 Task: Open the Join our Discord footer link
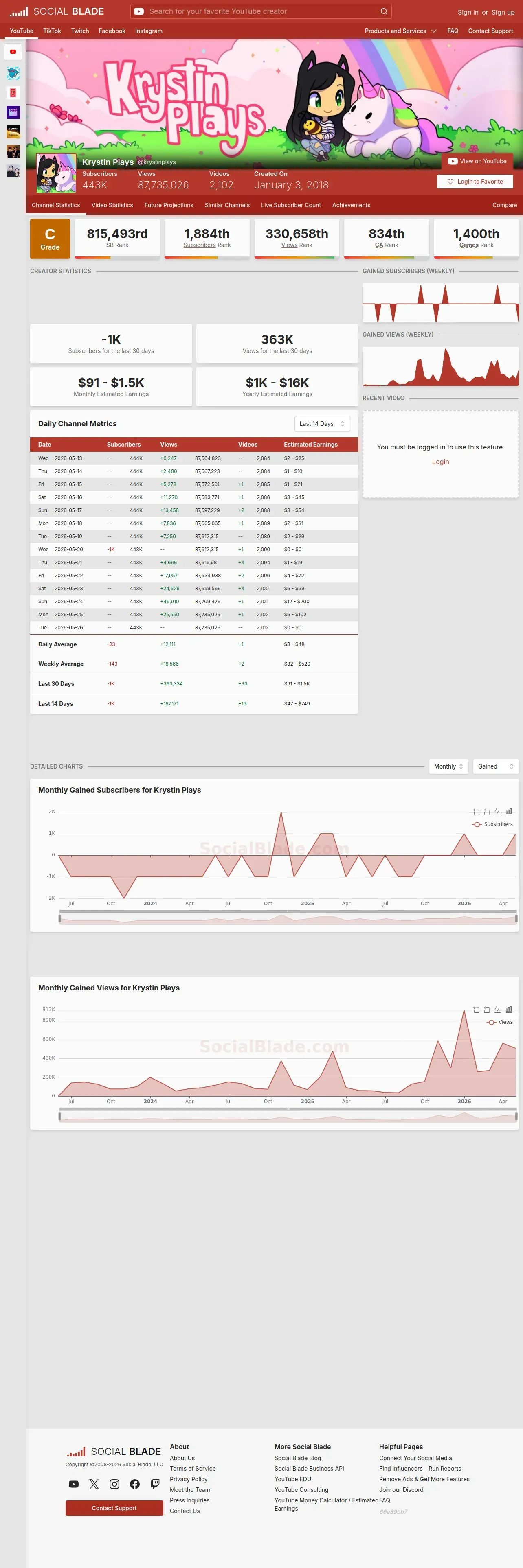pos(401,1489)
